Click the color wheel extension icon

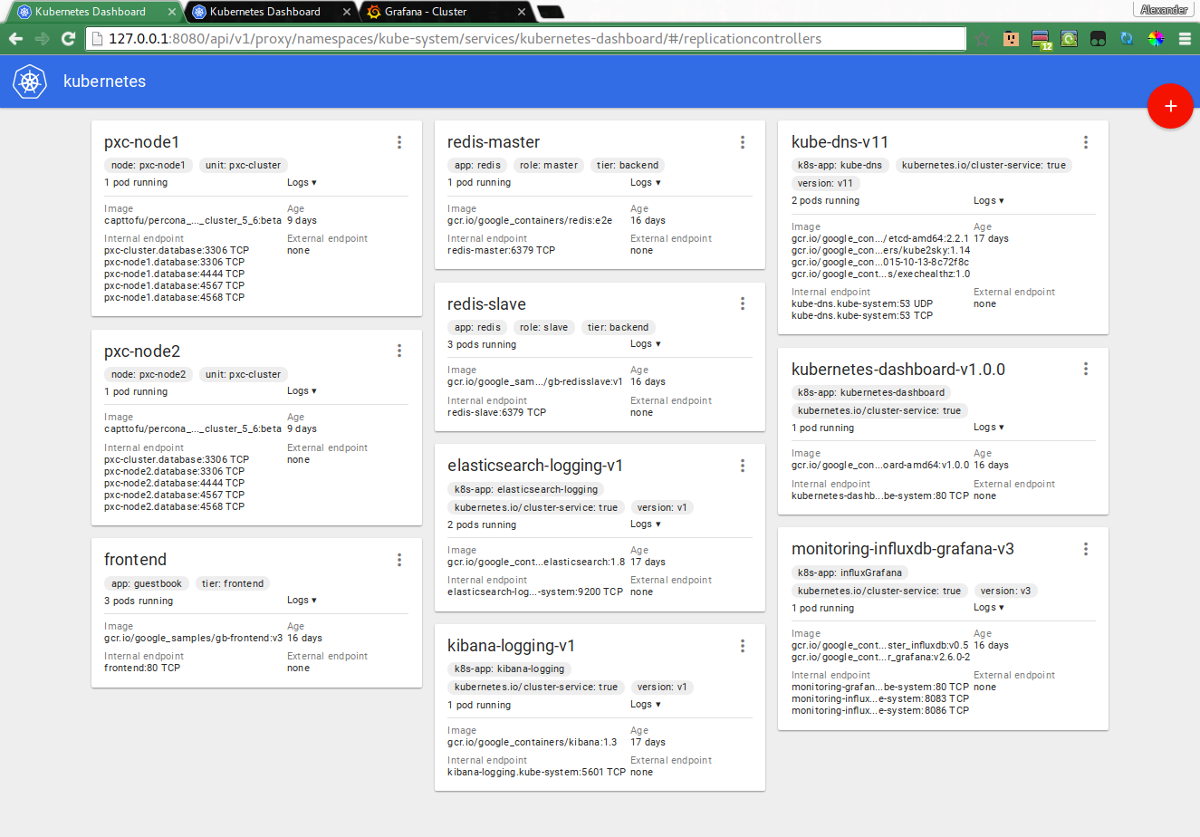[1157, 38]
